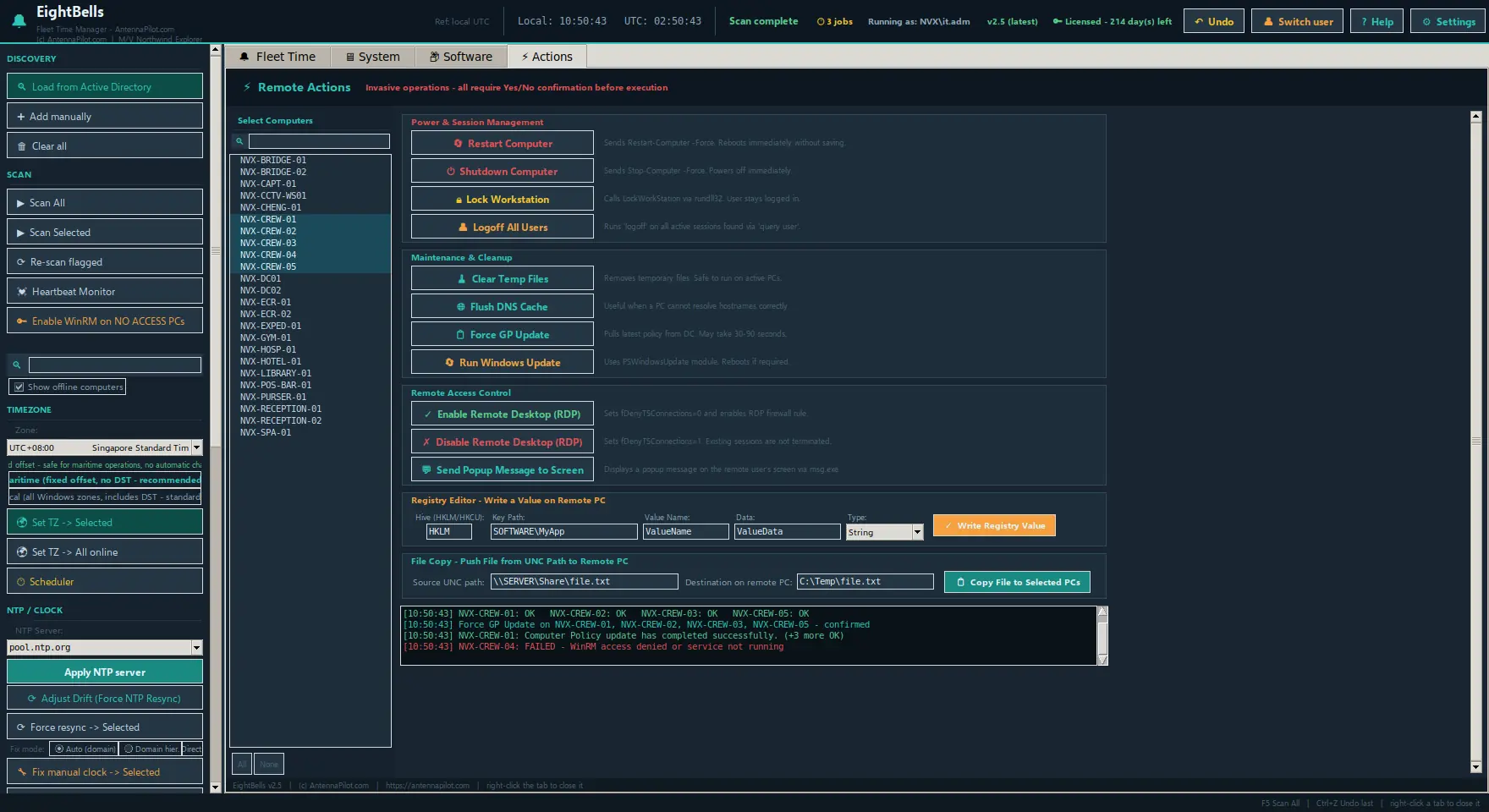This screenshot has width=1489, height=812.
Task: Click Adjust Drift (Force NTP Resync)
Action: 105,698
